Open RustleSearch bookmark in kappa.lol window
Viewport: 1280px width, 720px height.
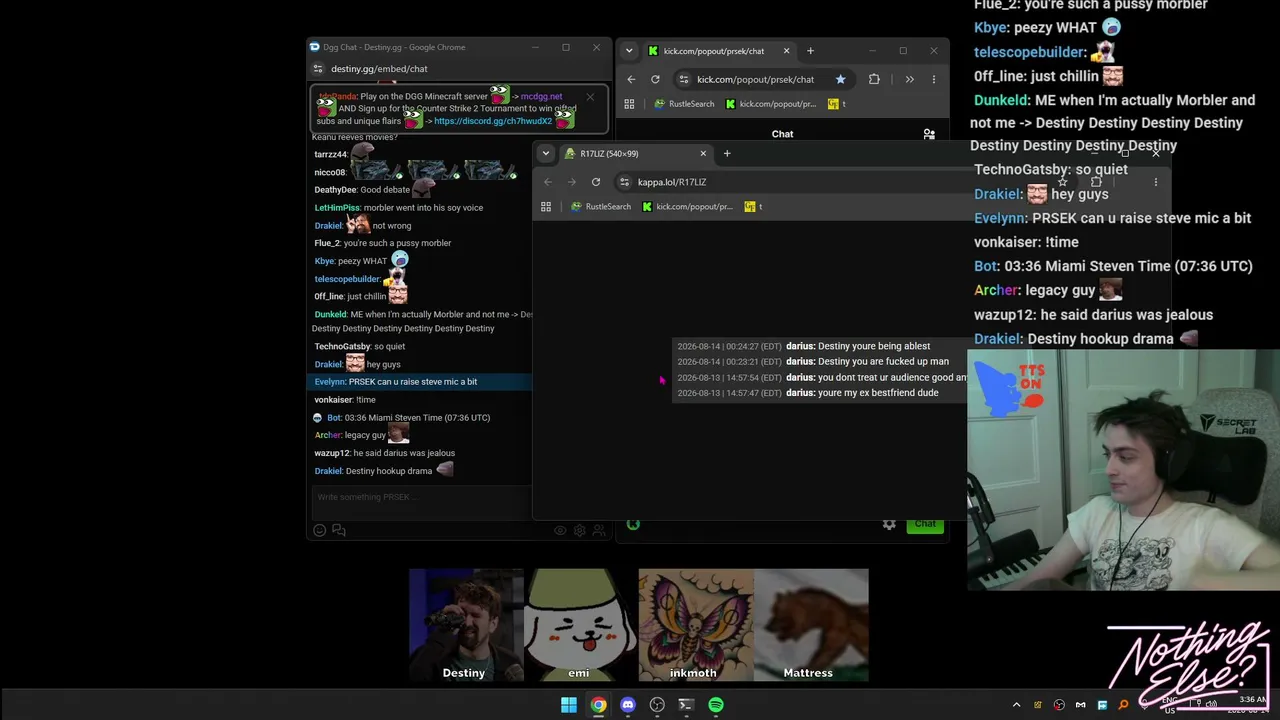click(x=600, y=207)
